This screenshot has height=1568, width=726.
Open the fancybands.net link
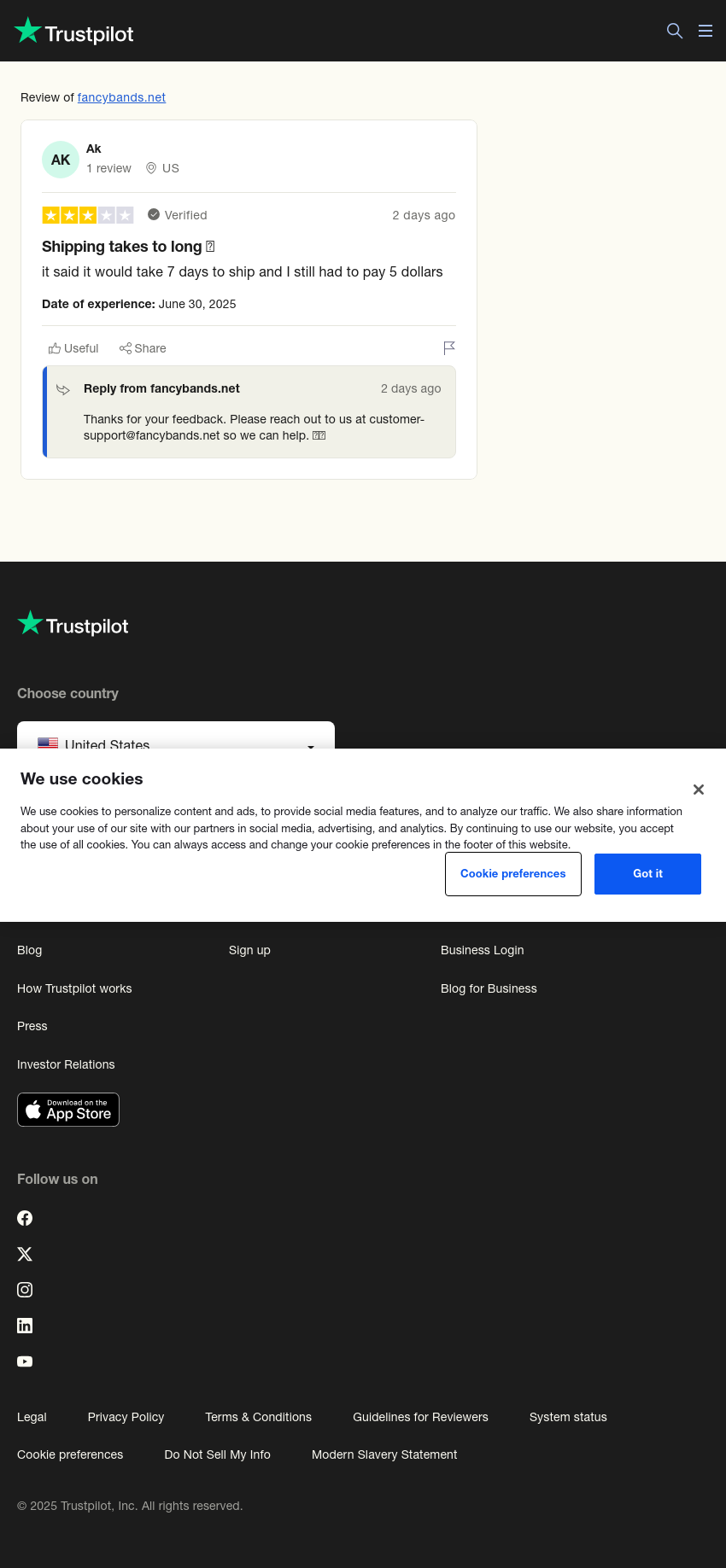point(121,97)
